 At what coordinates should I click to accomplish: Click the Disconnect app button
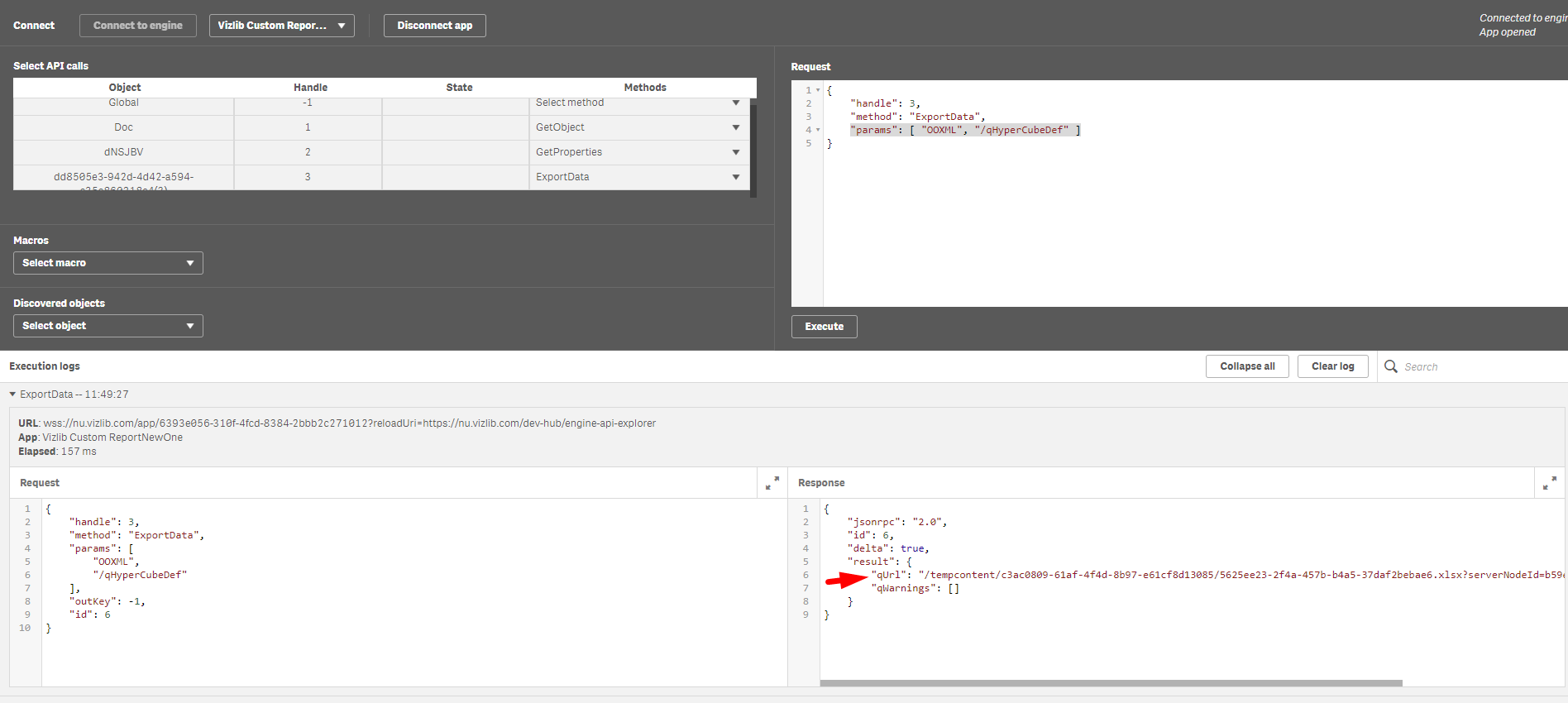[435, 26]
